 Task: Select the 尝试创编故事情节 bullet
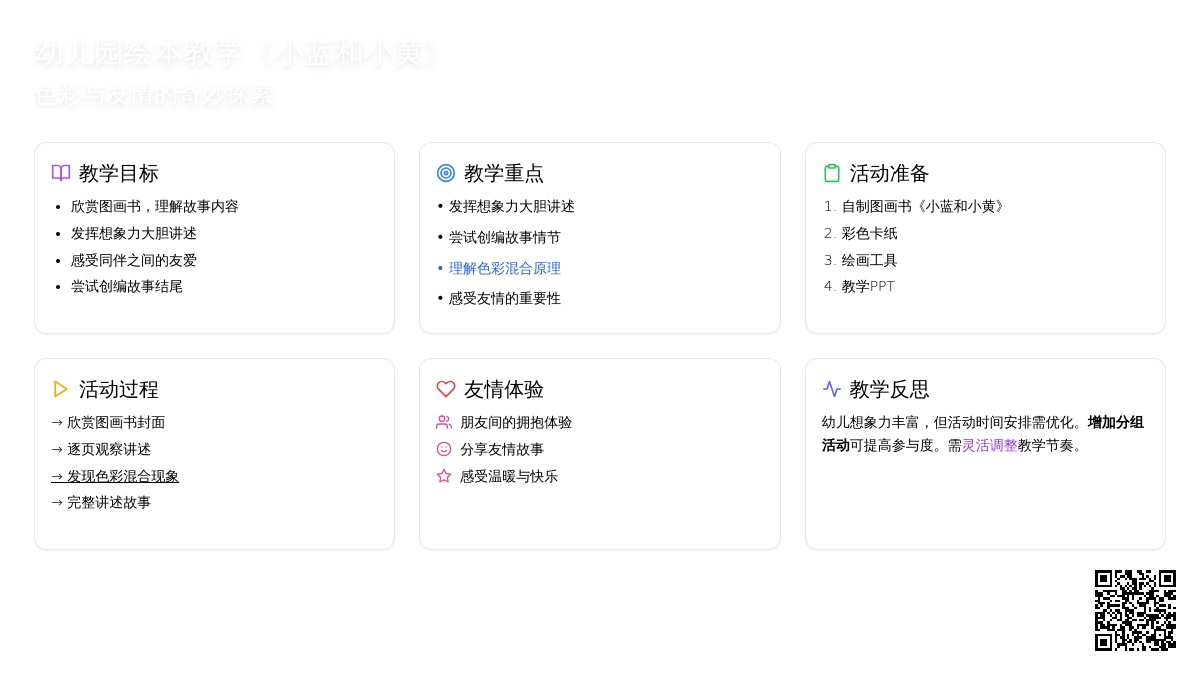pyautogui.click(x=505, y=237)
